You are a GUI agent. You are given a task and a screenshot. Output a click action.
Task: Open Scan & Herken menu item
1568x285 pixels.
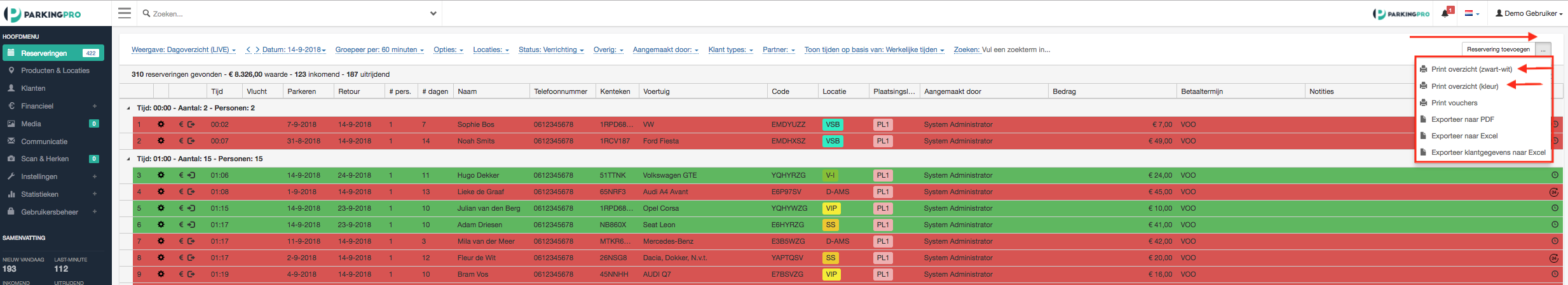click(x=45, y=159)
